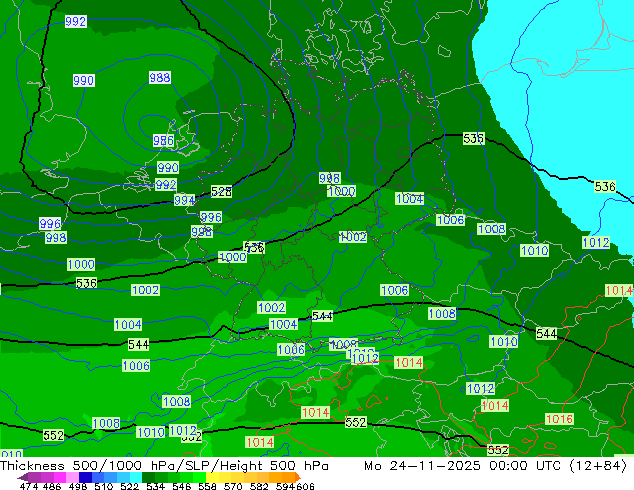Click the 988 isobar label
The image size is (634, 490).
coord(160,77)
